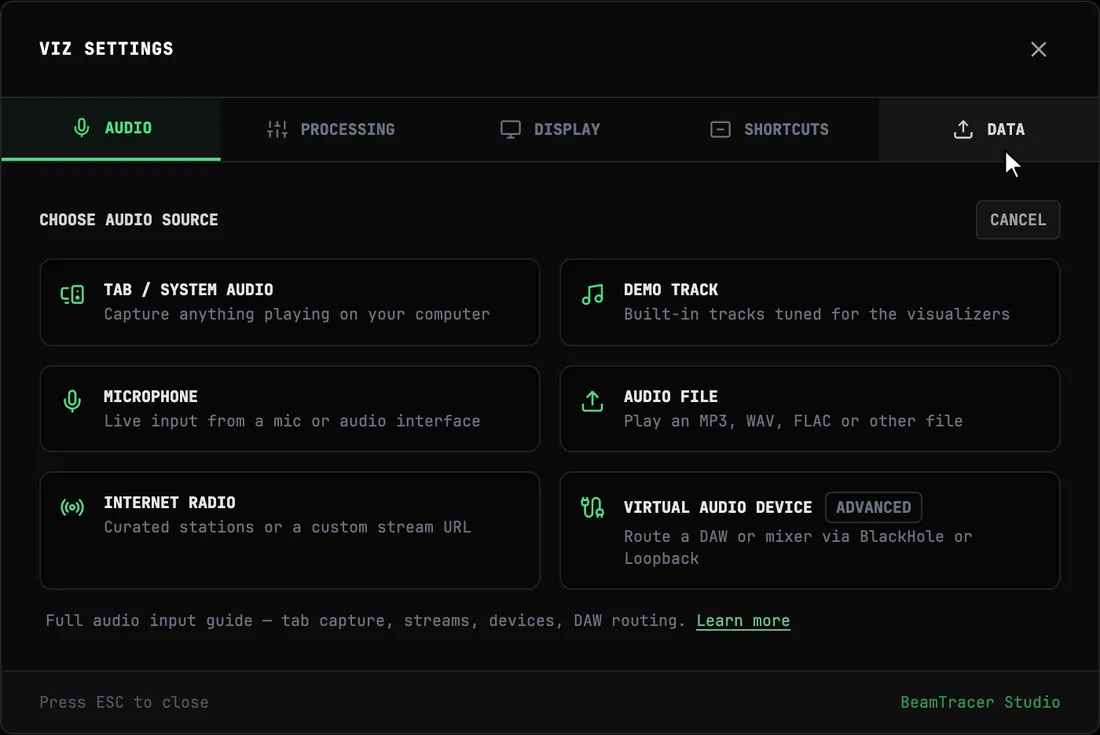
Task: Click the Choose Audio Source heading
Action: [128, 220]
